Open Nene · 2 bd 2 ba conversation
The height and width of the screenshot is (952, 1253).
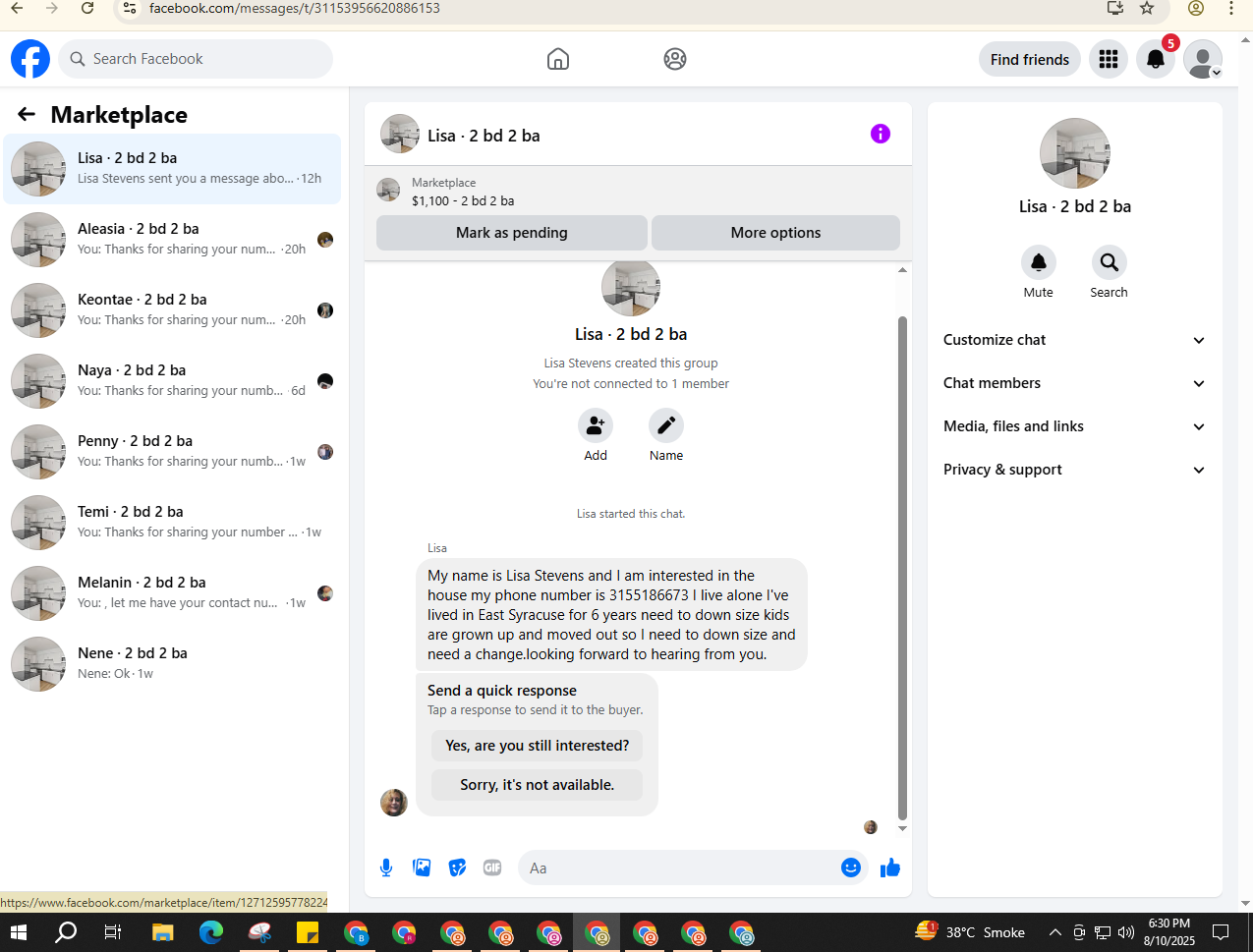coord(172,664)
